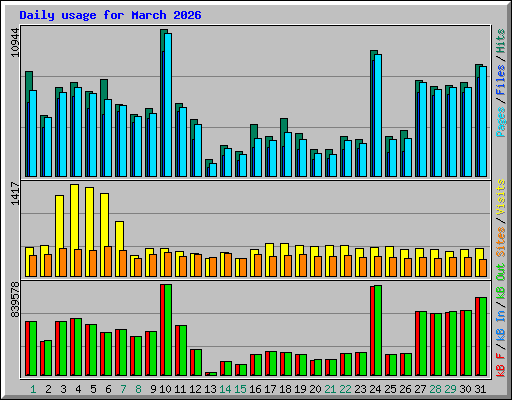Click the 'Pages' legend label
The image size is (512, 400).
coord(500,122)
